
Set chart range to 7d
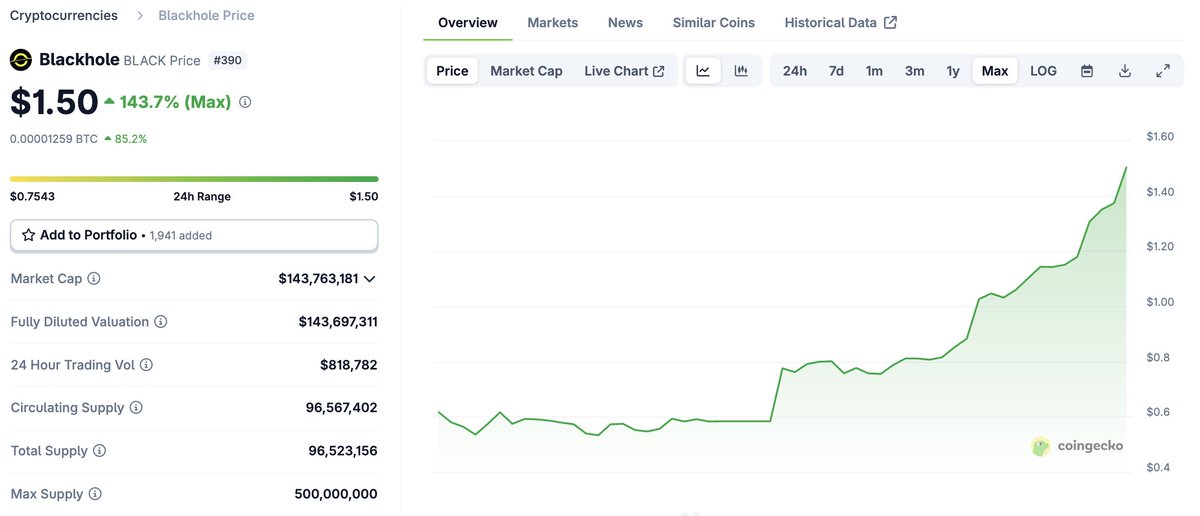[836, 71]
